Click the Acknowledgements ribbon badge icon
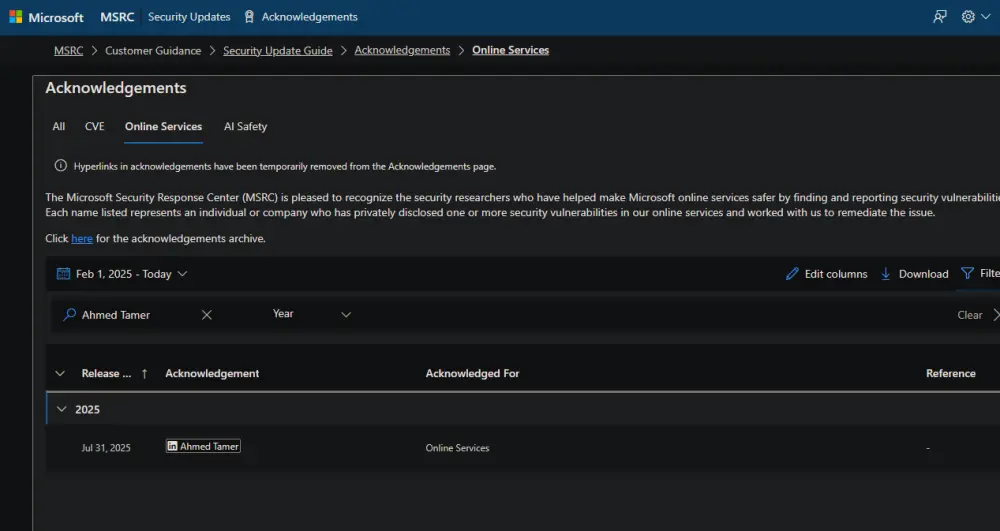Viewport: 1000px width, 531px height. click(249, 17)
